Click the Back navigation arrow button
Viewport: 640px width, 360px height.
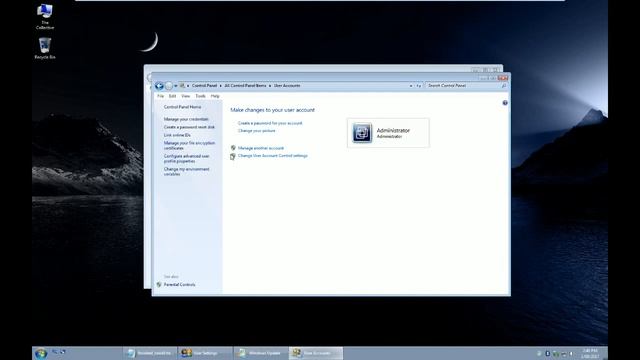[x=159, y=86]
